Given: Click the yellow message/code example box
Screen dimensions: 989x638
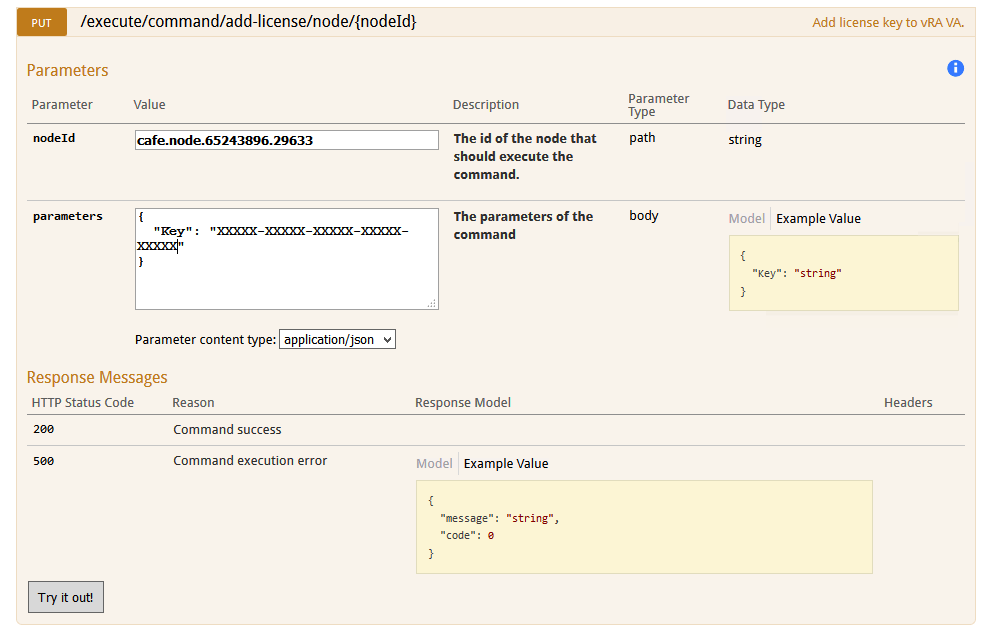Looking at the screenshot, I should click(644, 527).
